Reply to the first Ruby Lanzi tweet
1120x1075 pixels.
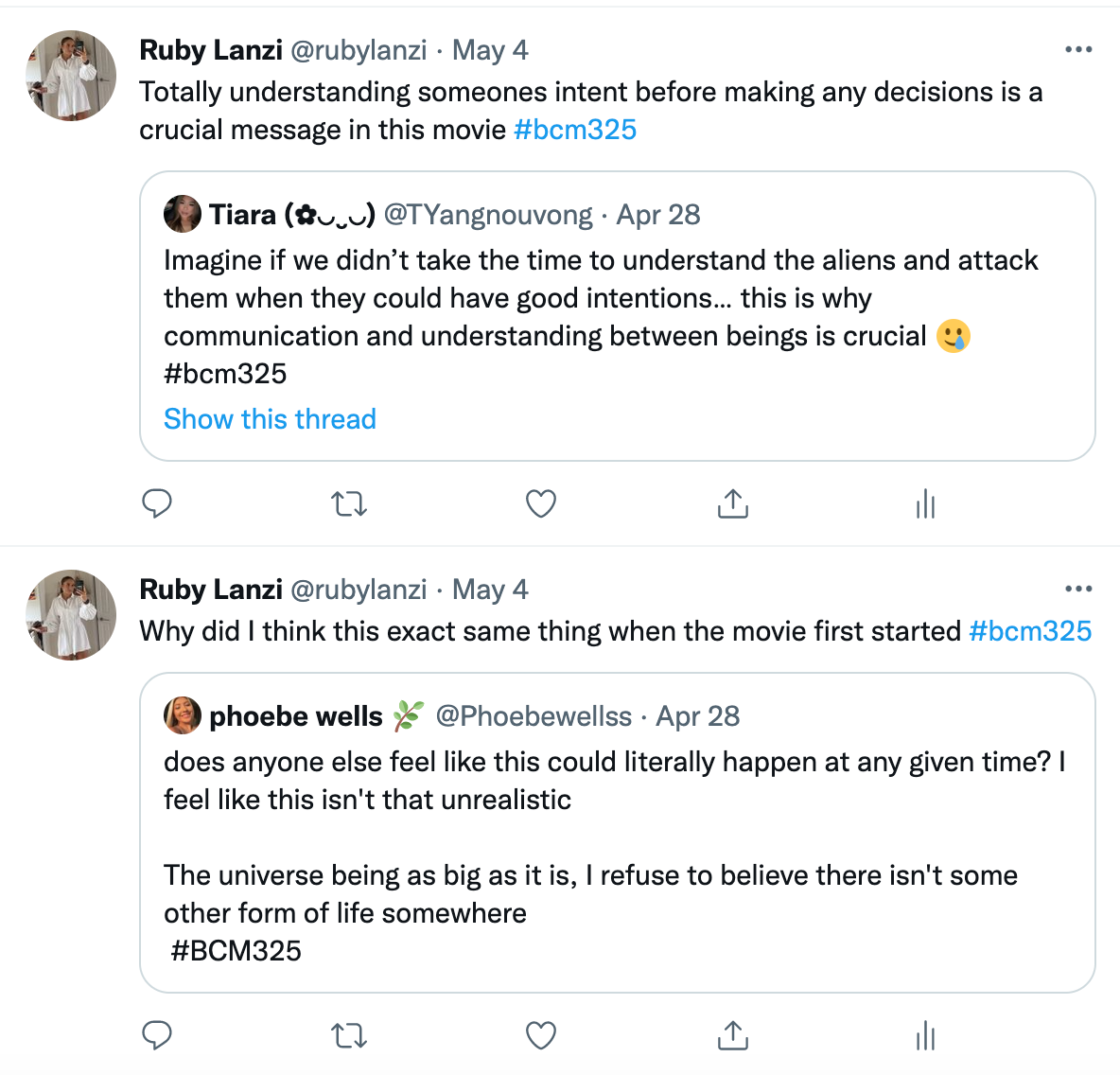pyautogui.click(x=157, y=503)
